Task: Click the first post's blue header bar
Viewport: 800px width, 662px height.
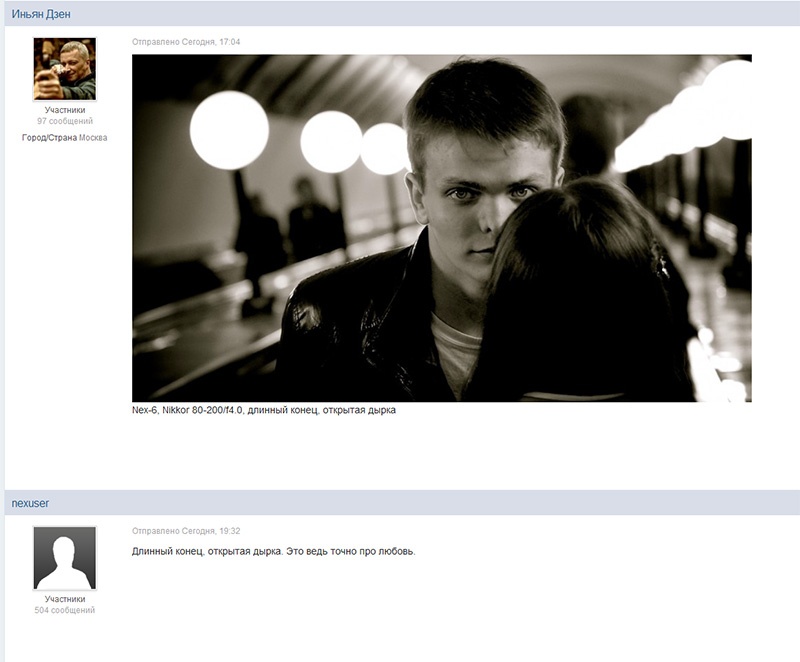Action: click(x=402, y=14)
